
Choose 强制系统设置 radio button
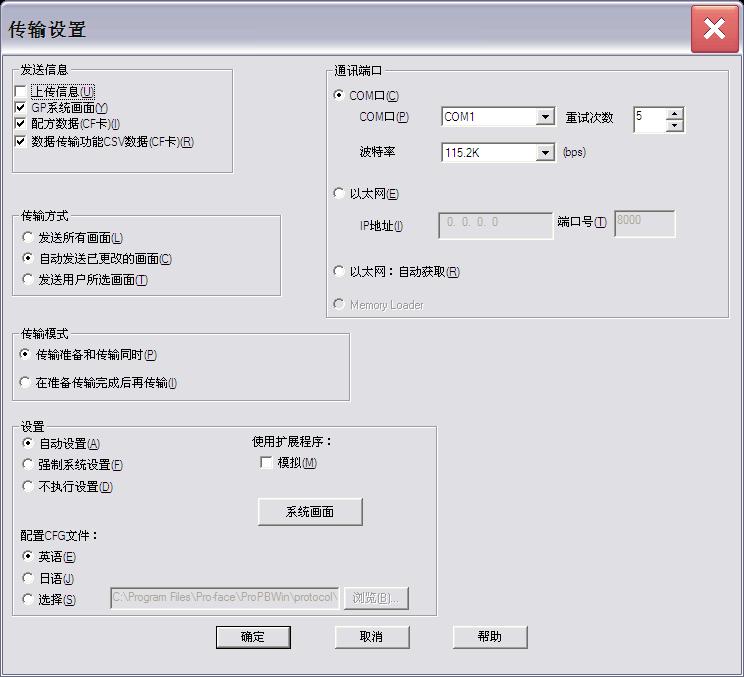(x=28, y=465)
